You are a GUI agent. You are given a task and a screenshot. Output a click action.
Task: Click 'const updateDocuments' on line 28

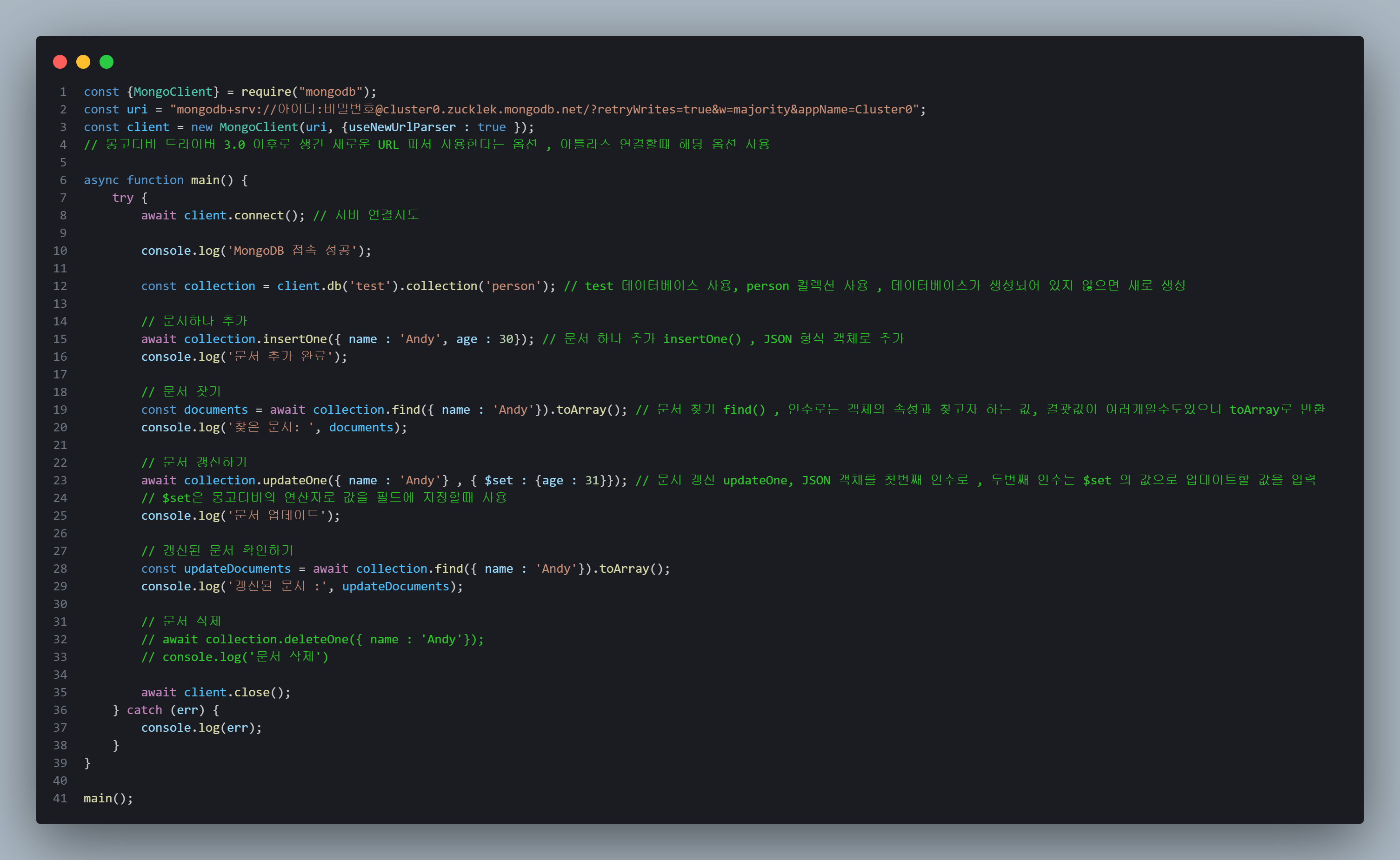click(x=216, y=568)
